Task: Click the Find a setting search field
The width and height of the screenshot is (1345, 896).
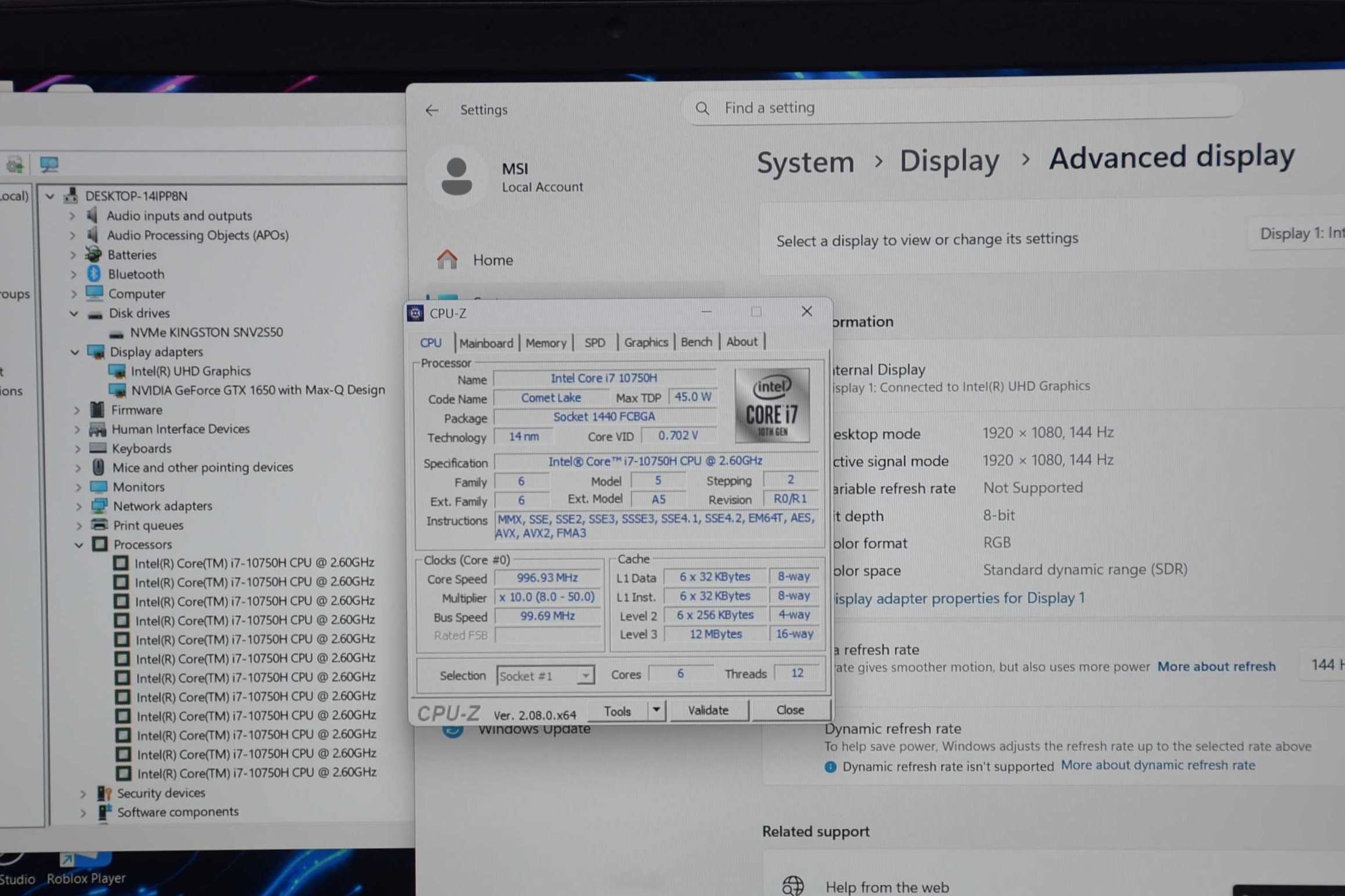Action: [963, 108]
